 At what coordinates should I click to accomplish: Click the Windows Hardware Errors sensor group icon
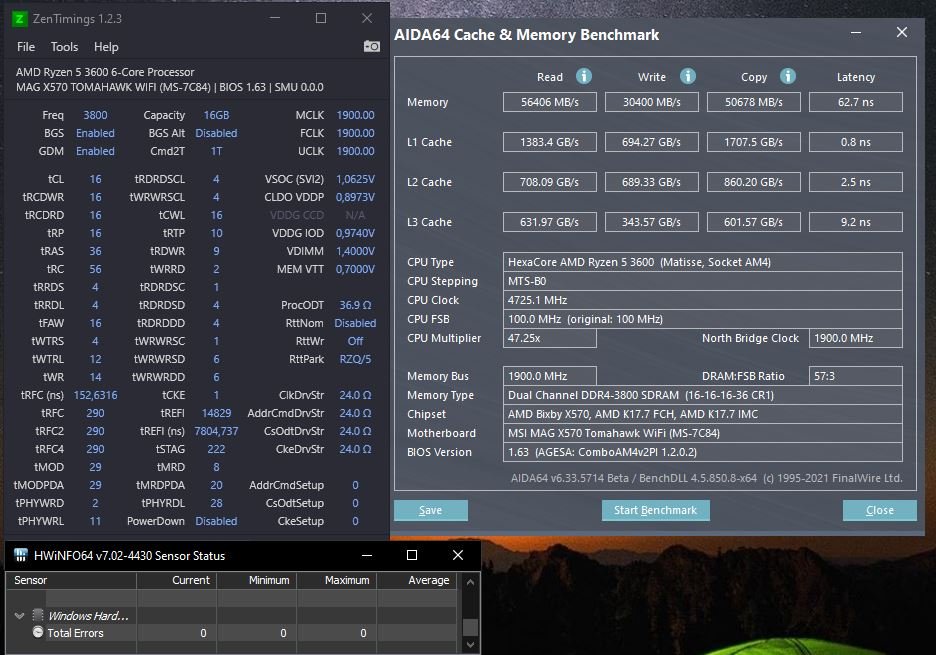click(38, 615)
